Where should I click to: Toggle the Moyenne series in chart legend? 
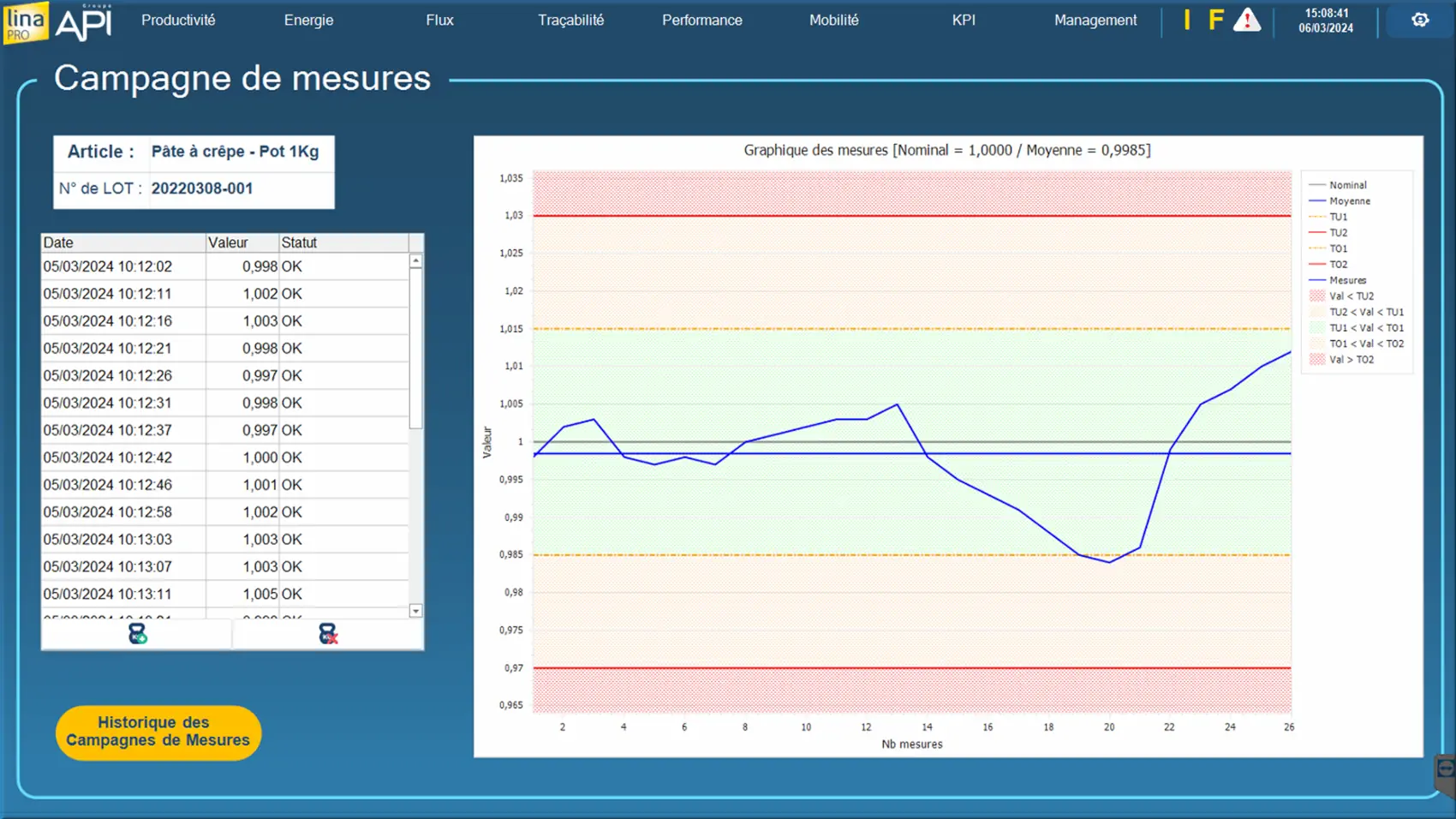1349,201
